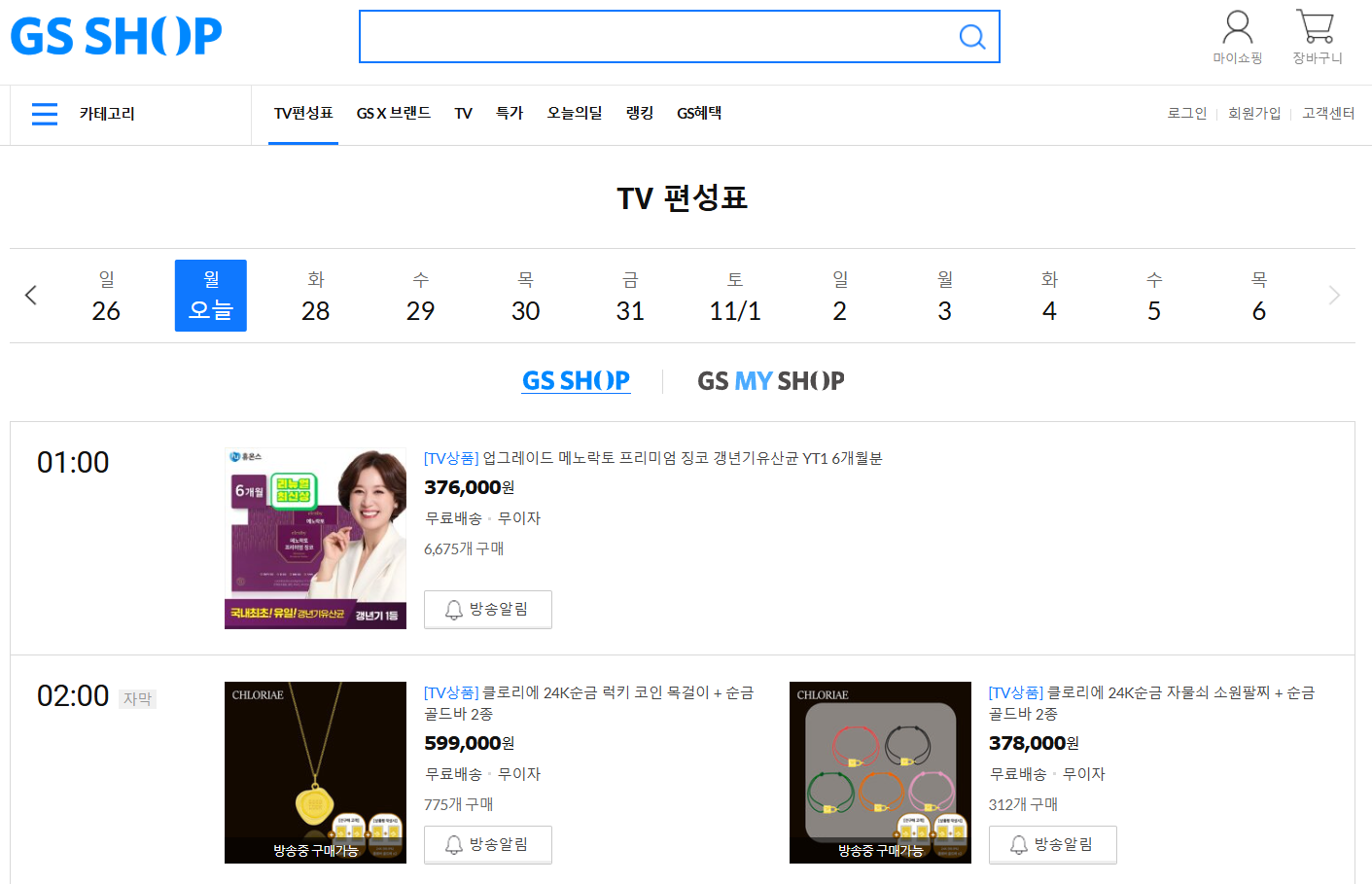Open 업그레이드 메노락토 product title link
Viewport: 1372px width, 884px height.
coord(653,458)
